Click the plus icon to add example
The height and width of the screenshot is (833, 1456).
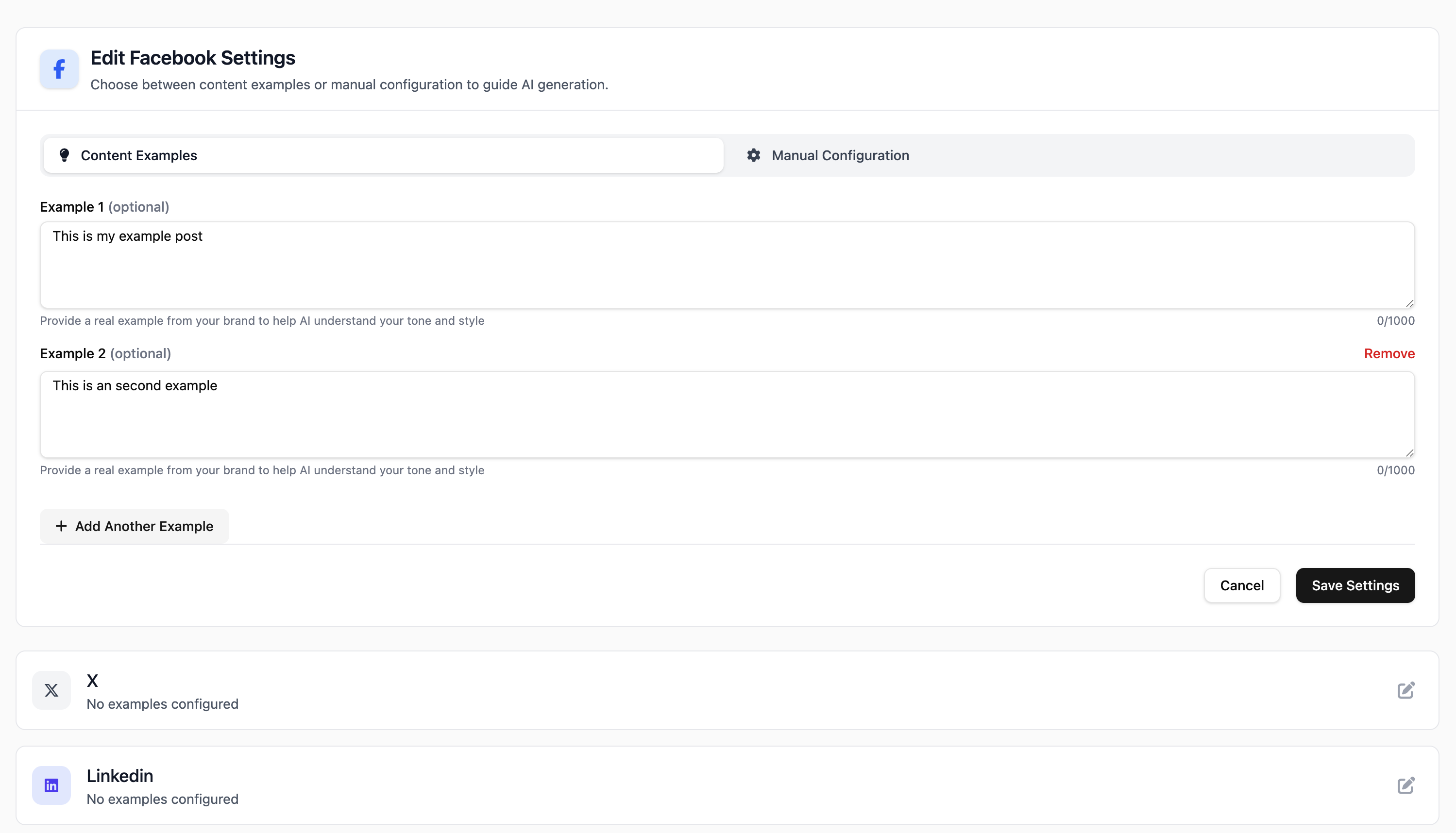61,526
